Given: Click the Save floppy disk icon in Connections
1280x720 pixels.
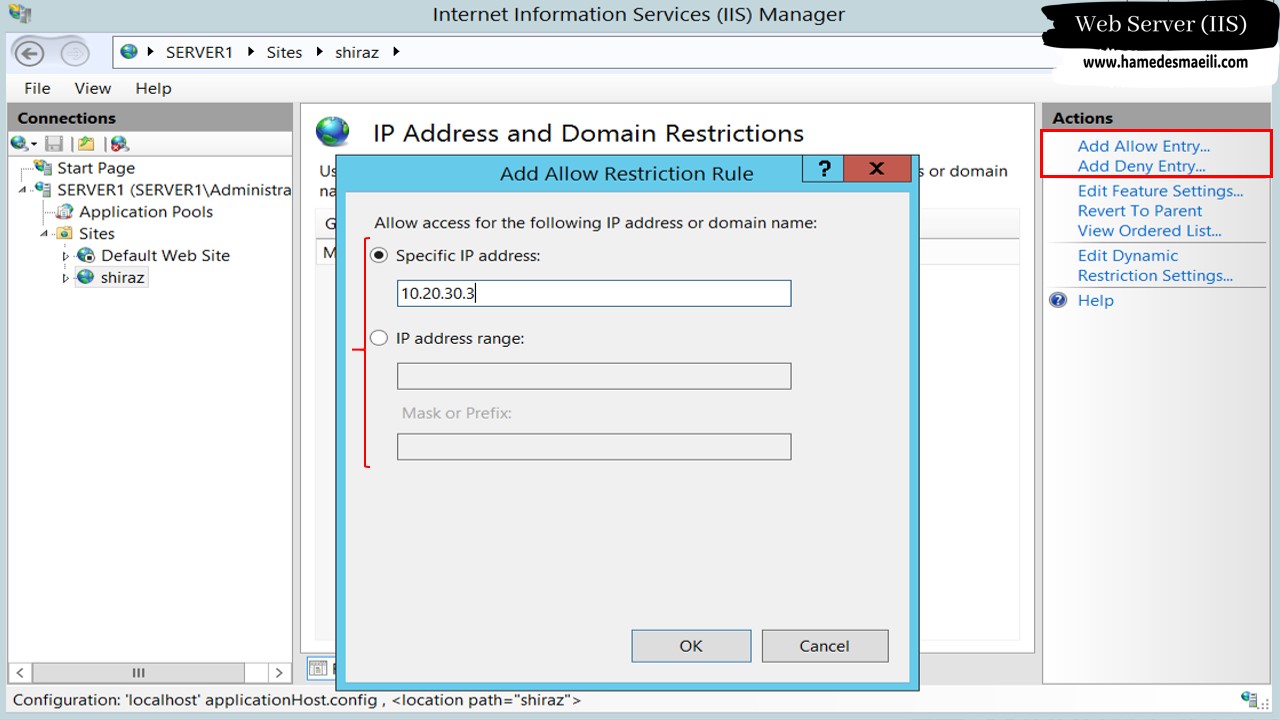Looking at the screenshot, I should 54,144.
